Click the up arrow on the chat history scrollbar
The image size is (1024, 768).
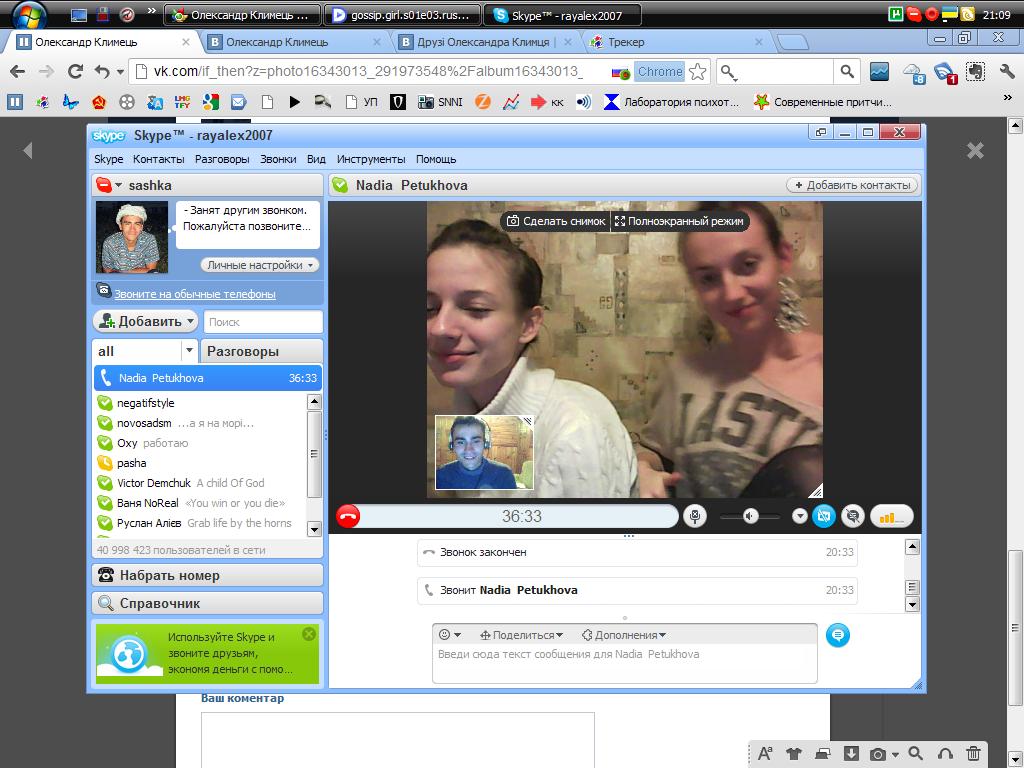coord(913,547)
